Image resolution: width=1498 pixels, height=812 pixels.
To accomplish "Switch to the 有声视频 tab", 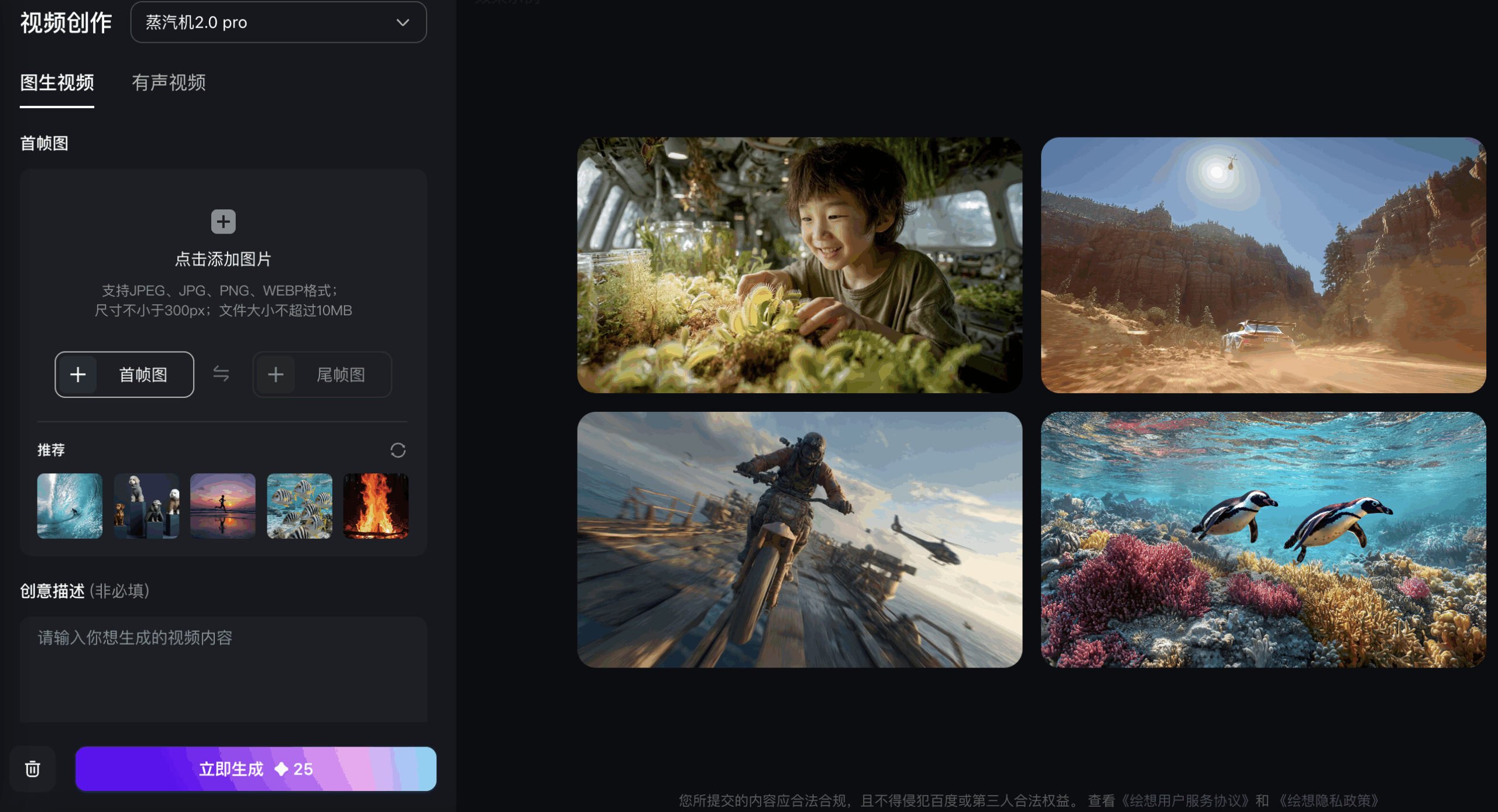I will tap(169, 82).
